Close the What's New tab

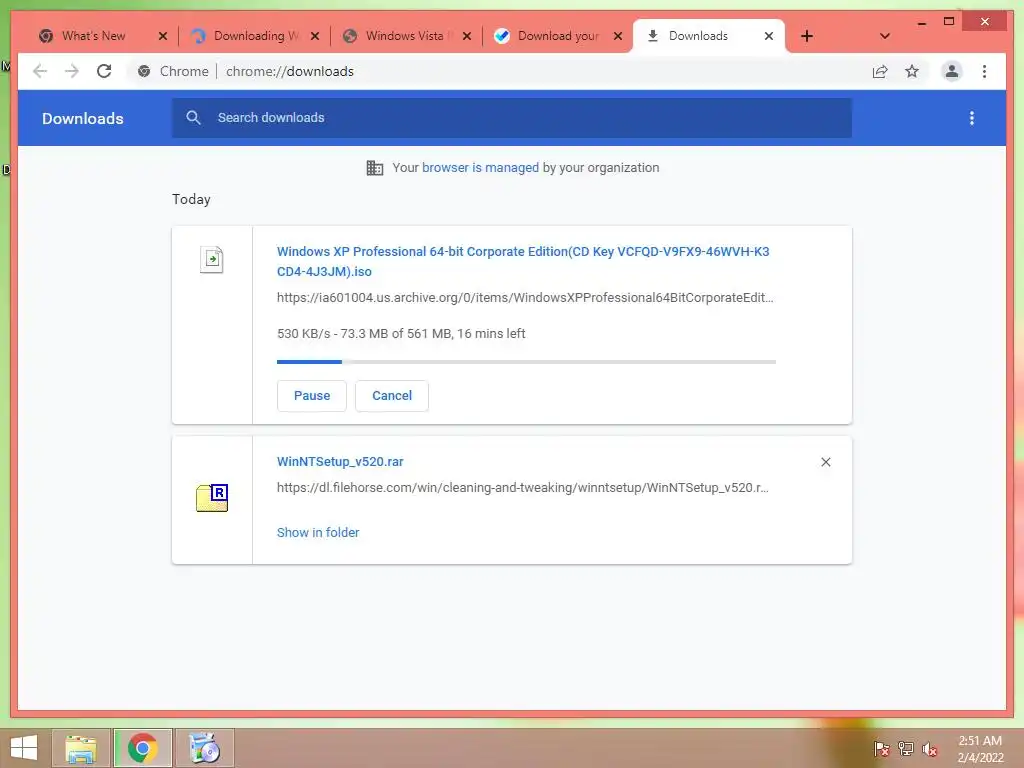pyautogui.click(x=163, y=36)
